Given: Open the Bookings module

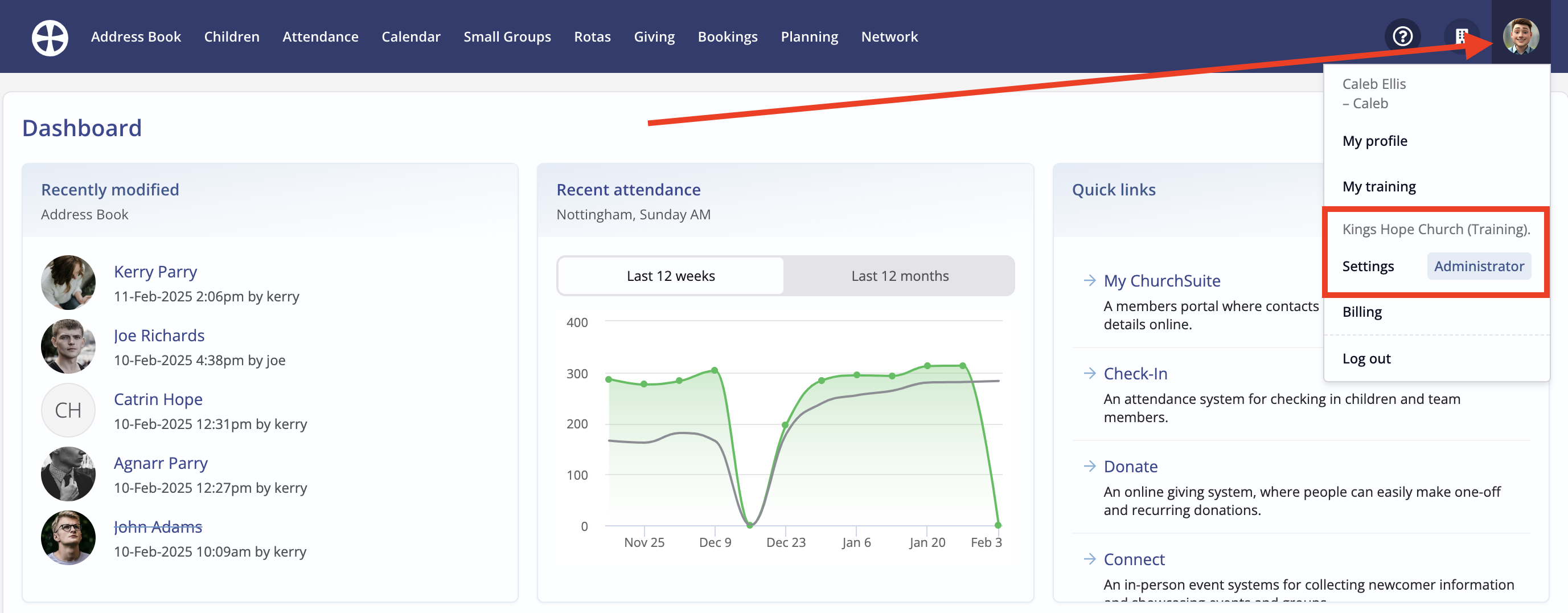Looking at the screenshot, I should pos(728,36).
